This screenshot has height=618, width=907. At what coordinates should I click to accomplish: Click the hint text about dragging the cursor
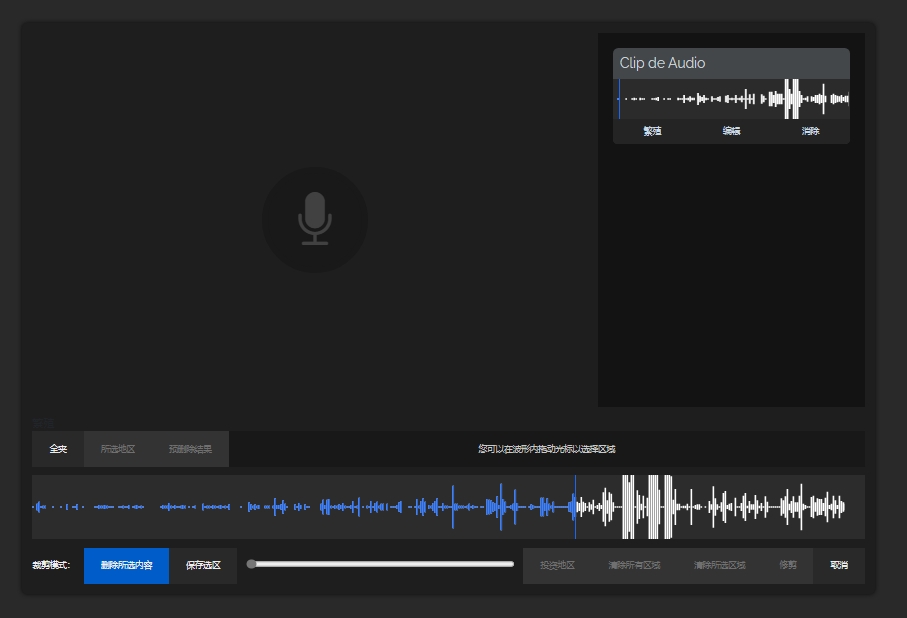pyautogui.click(x=547, y=449)
